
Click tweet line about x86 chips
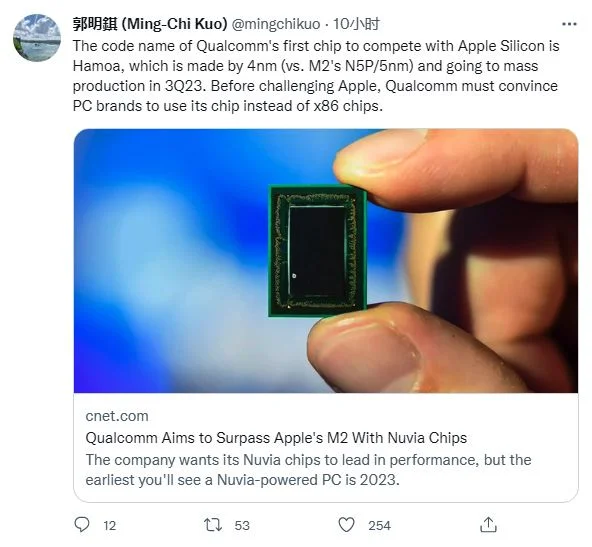[x=228, y=106]
